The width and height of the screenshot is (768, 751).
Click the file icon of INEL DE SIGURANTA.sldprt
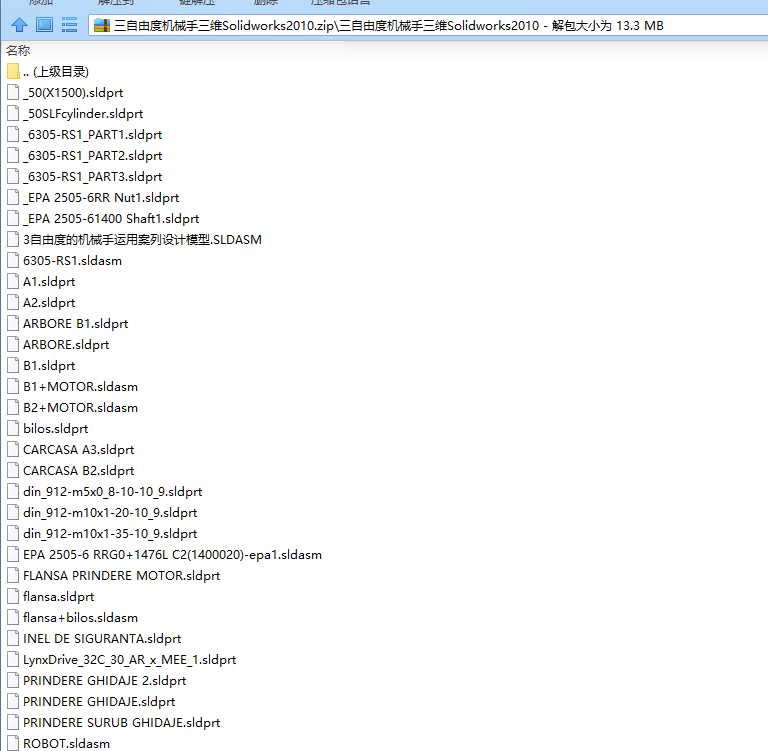13,638
